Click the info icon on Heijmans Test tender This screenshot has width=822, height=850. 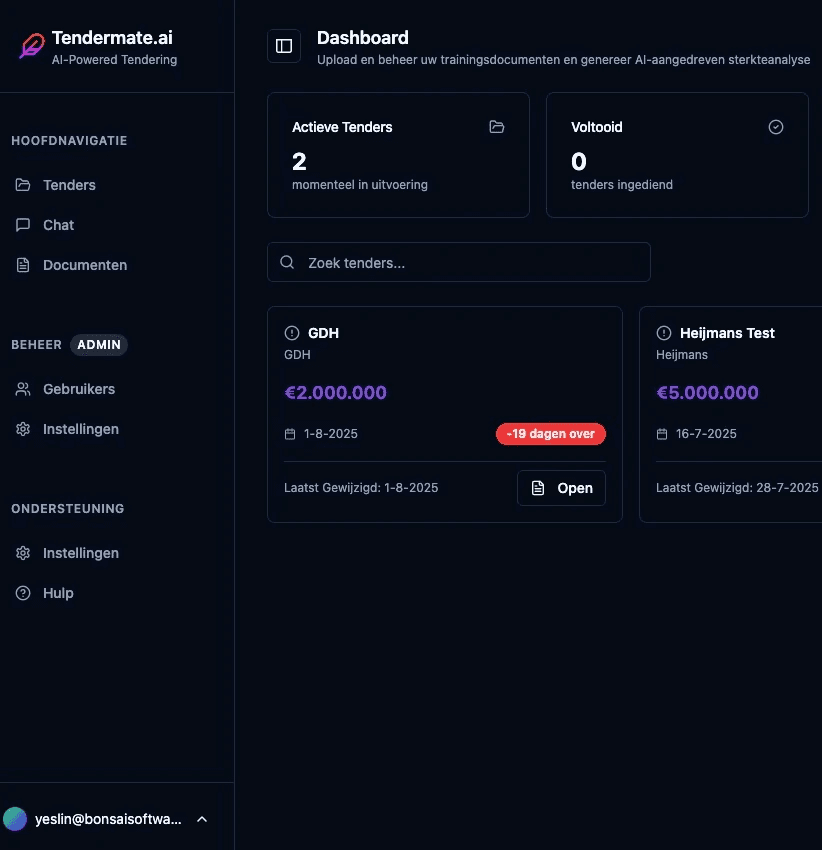click(x=663, y=333)
